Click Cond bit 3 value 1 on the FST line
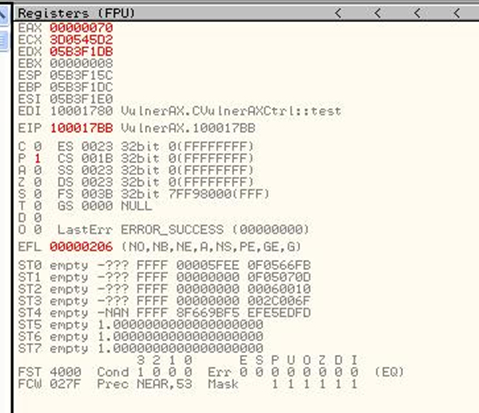Viewport: 479px width, 413px height. pos(141,372)
